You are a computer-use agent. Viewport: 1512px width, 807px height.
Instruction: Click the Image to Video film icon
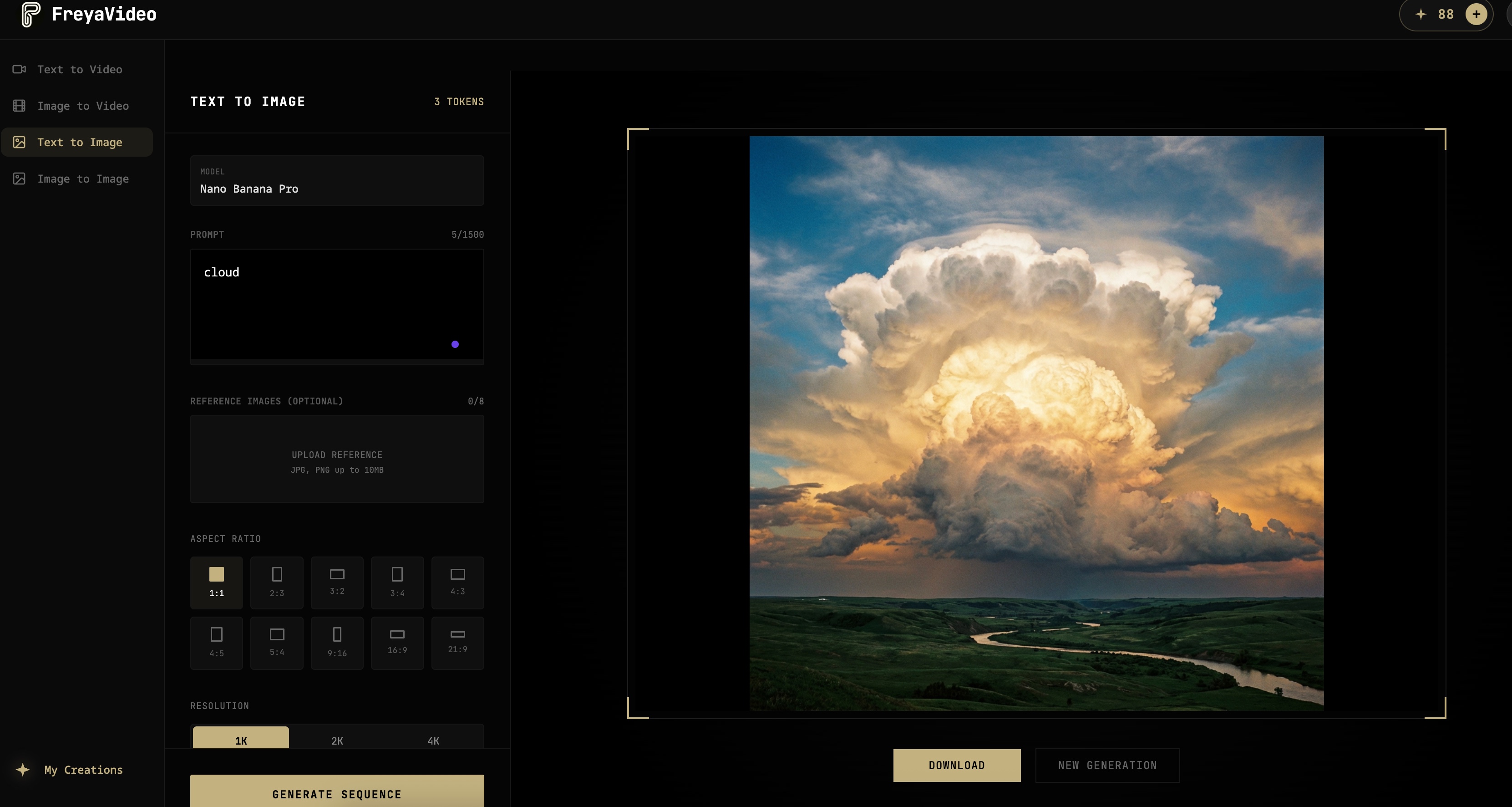(20, 106)
